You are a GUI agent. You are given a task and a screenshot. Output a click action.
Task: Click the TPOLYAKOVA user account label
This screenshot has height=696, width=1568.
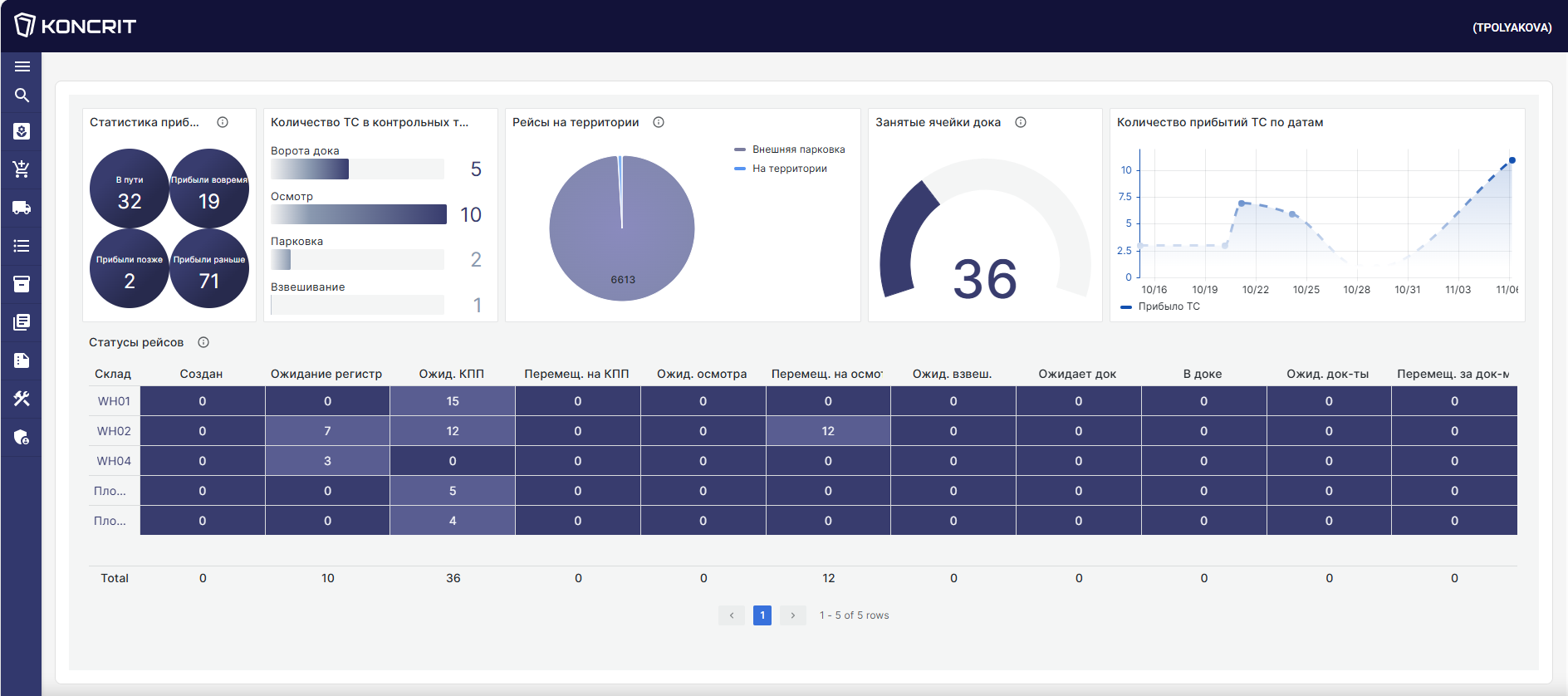tap(1512, 27)
